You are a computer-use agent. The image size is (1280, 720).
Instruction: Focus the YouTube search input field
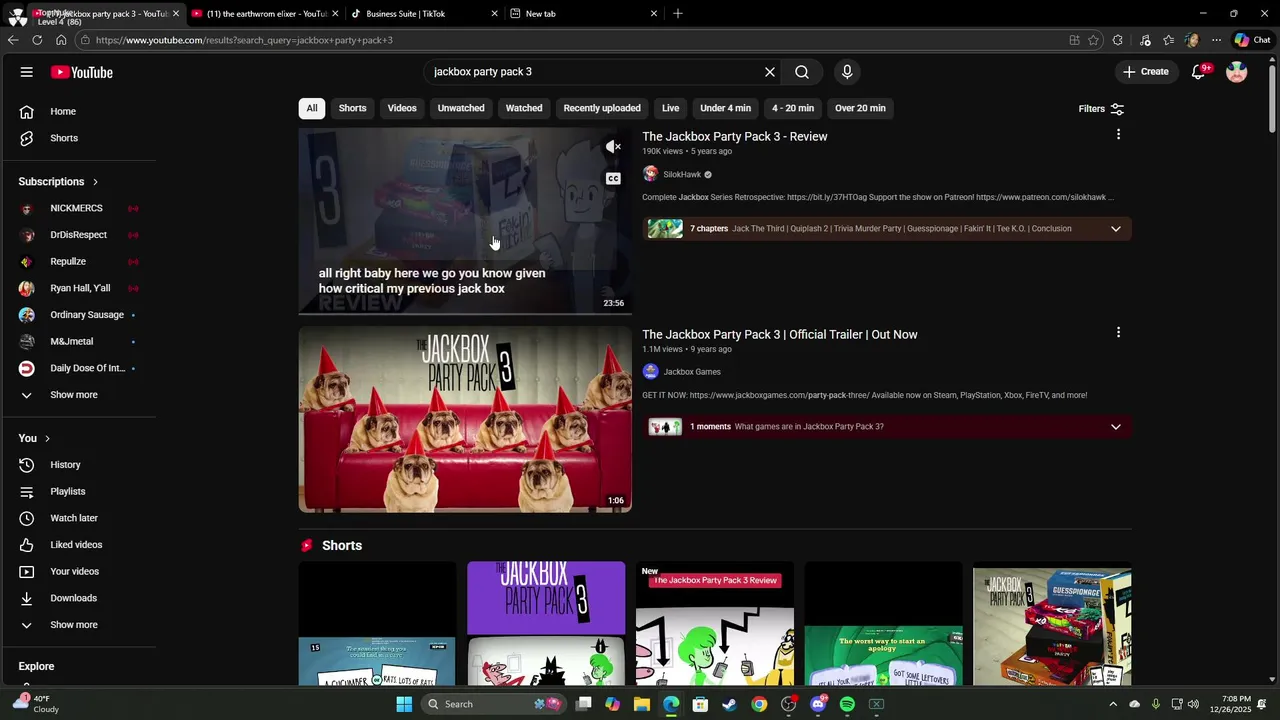pyautogui.click(x=595, y=72)
